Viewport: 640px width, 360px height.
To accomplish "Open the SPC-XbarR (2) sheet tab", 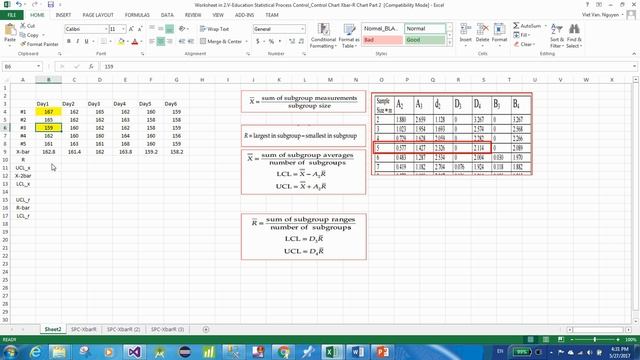I will click(x=123, y=329).
